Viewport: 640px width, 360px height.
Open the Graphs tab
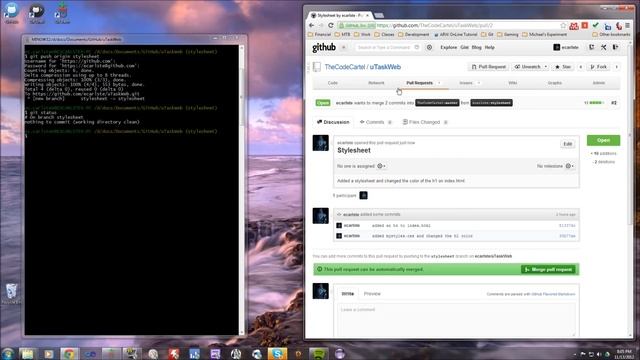pyautogui.click(x=554, y=83)
